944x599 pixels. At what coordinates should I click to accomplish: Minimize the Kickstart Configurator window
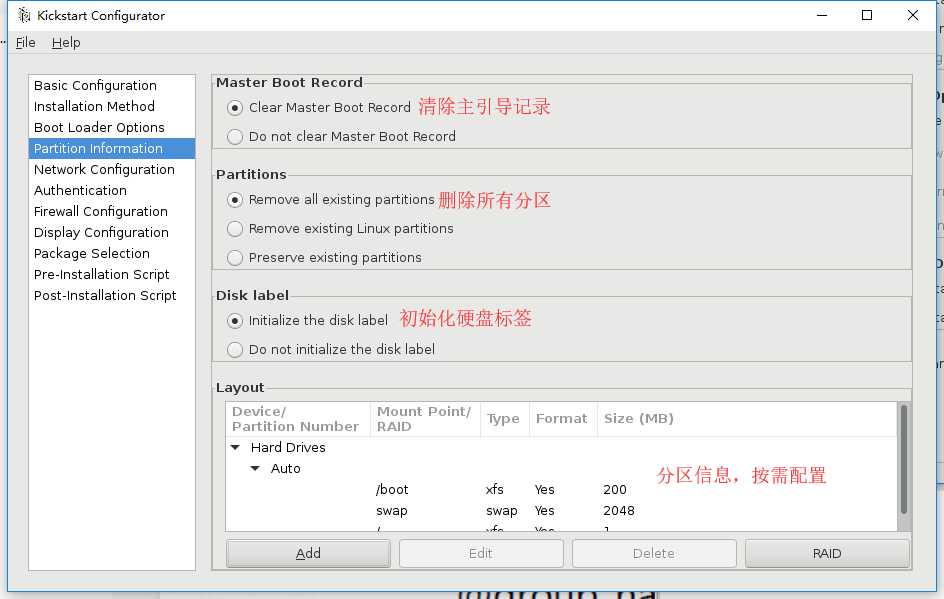pyautogui.click(x=822, y=15)
